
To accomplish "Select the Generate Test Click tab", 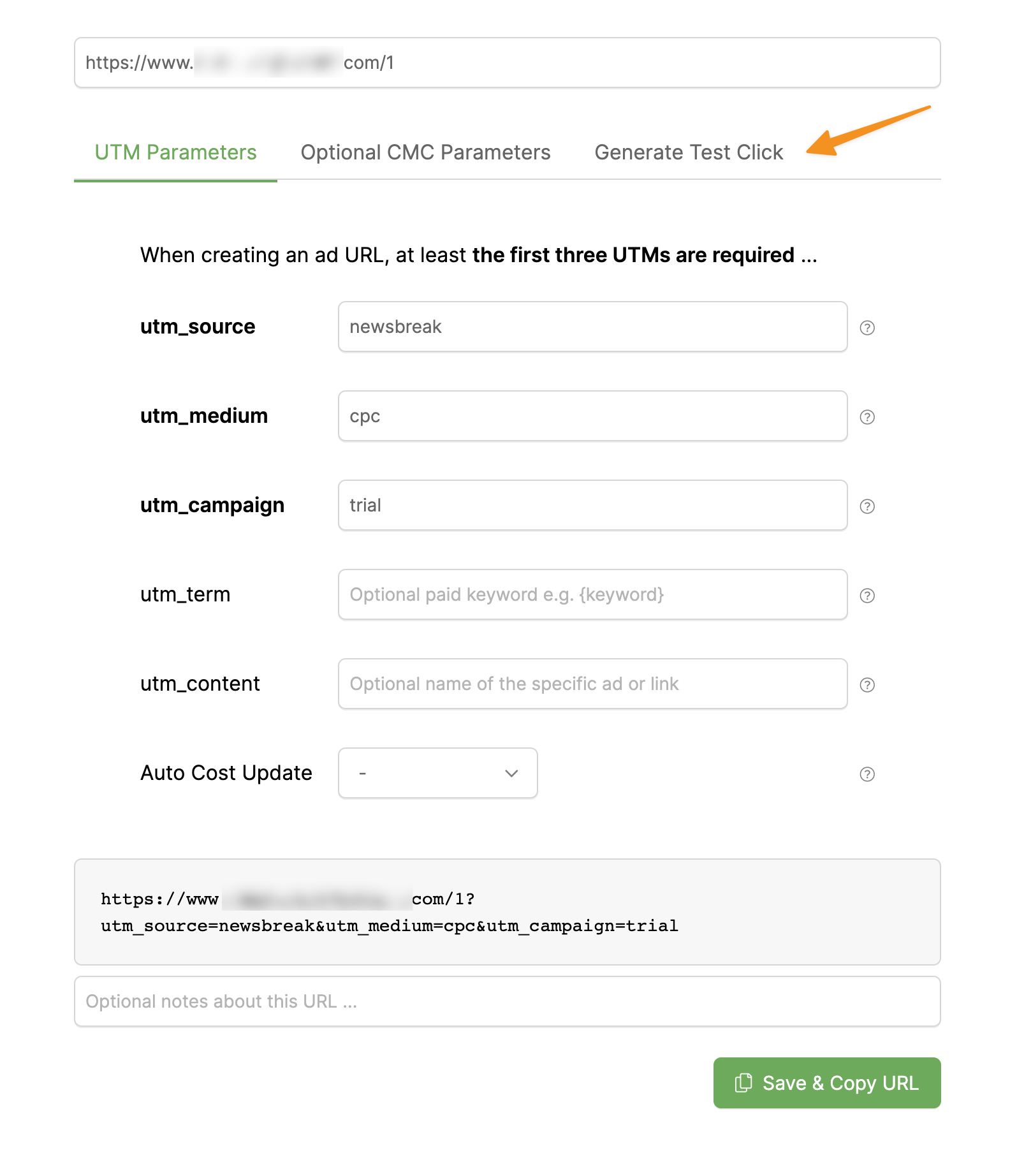I will [x=689, y=152].
